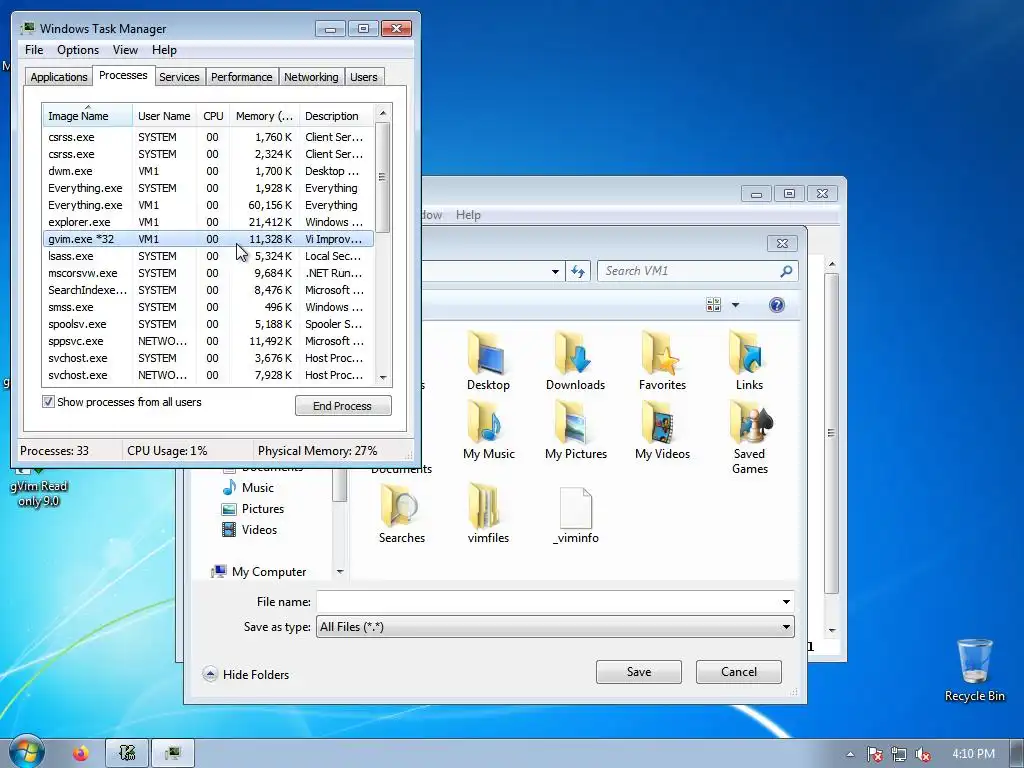Image resolution: width=1024 pixels, height=768 pixels.
Task: Click the change view icon in save dialog
Action: coord(713,305)
